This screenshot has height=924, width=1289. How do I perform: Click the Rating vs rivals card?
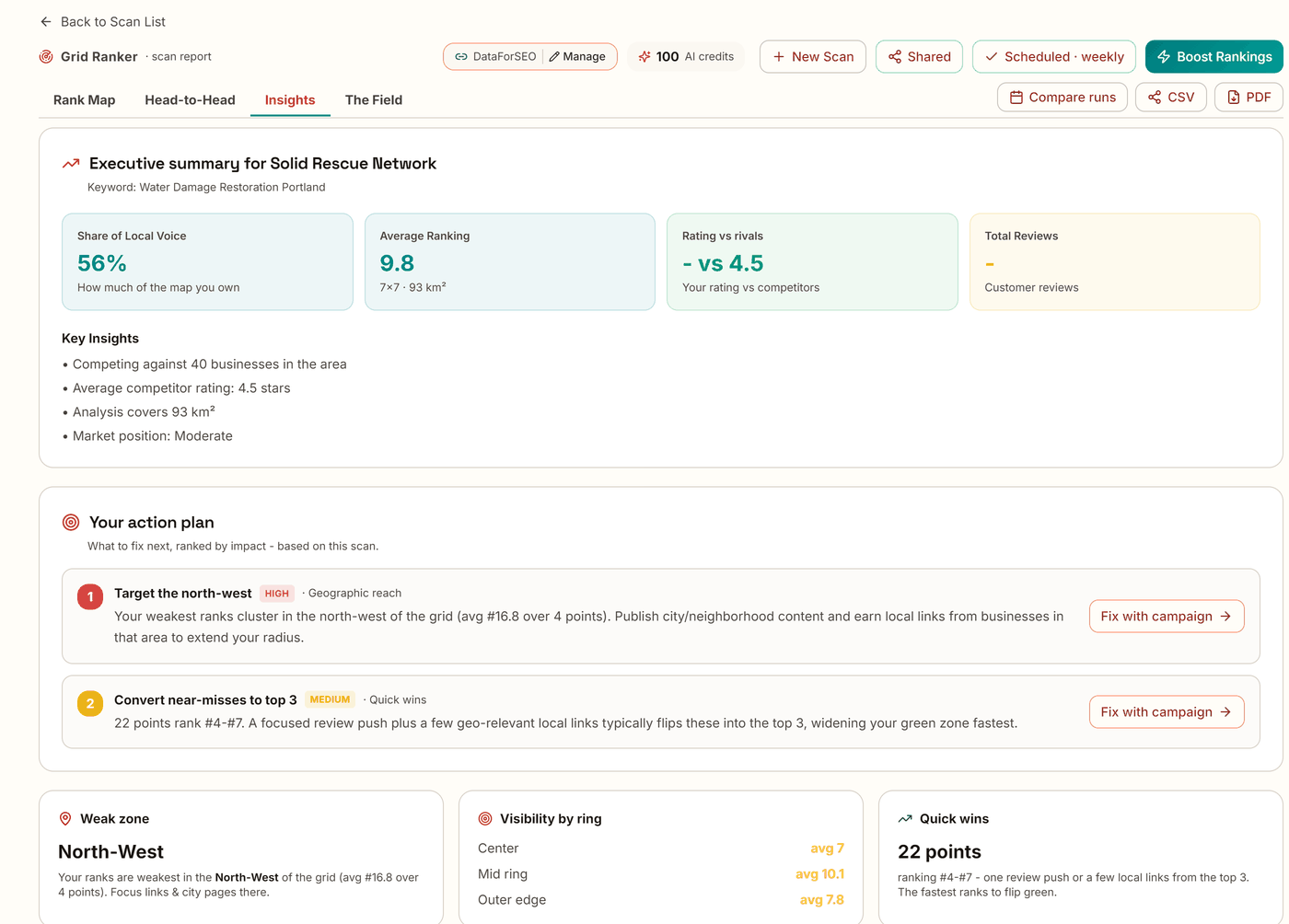click(812, 261)
